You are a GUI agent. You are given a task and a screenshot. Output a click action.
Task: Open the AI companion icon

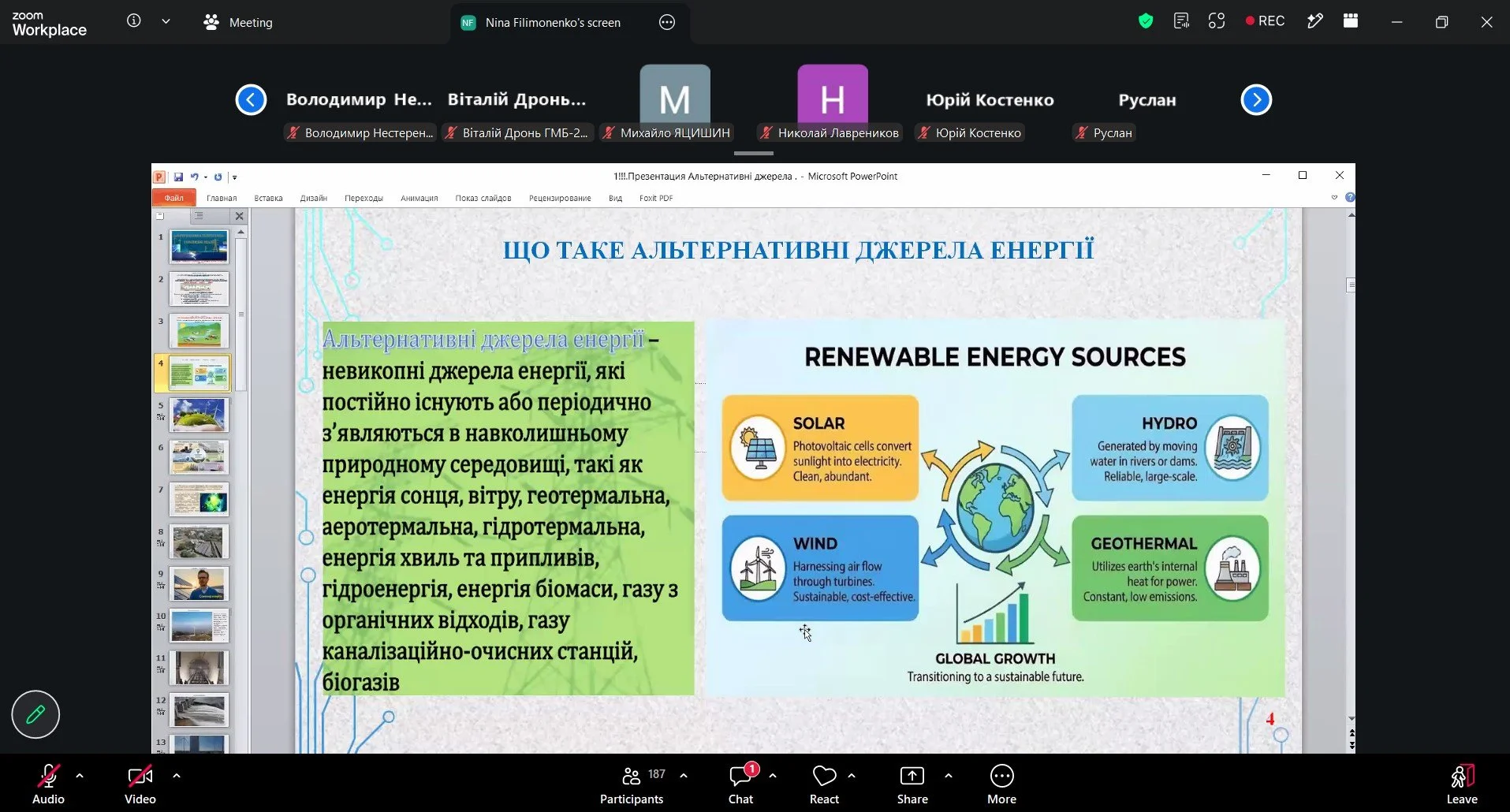point(1217,21)
